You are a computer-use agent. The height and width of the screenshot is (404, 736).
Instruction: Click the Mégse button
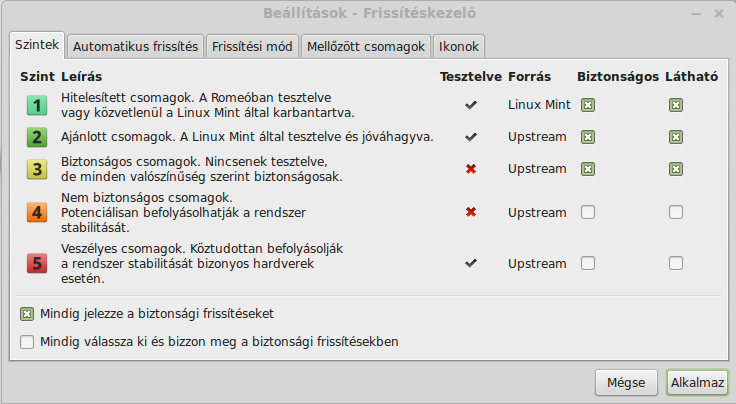point(626,383)
